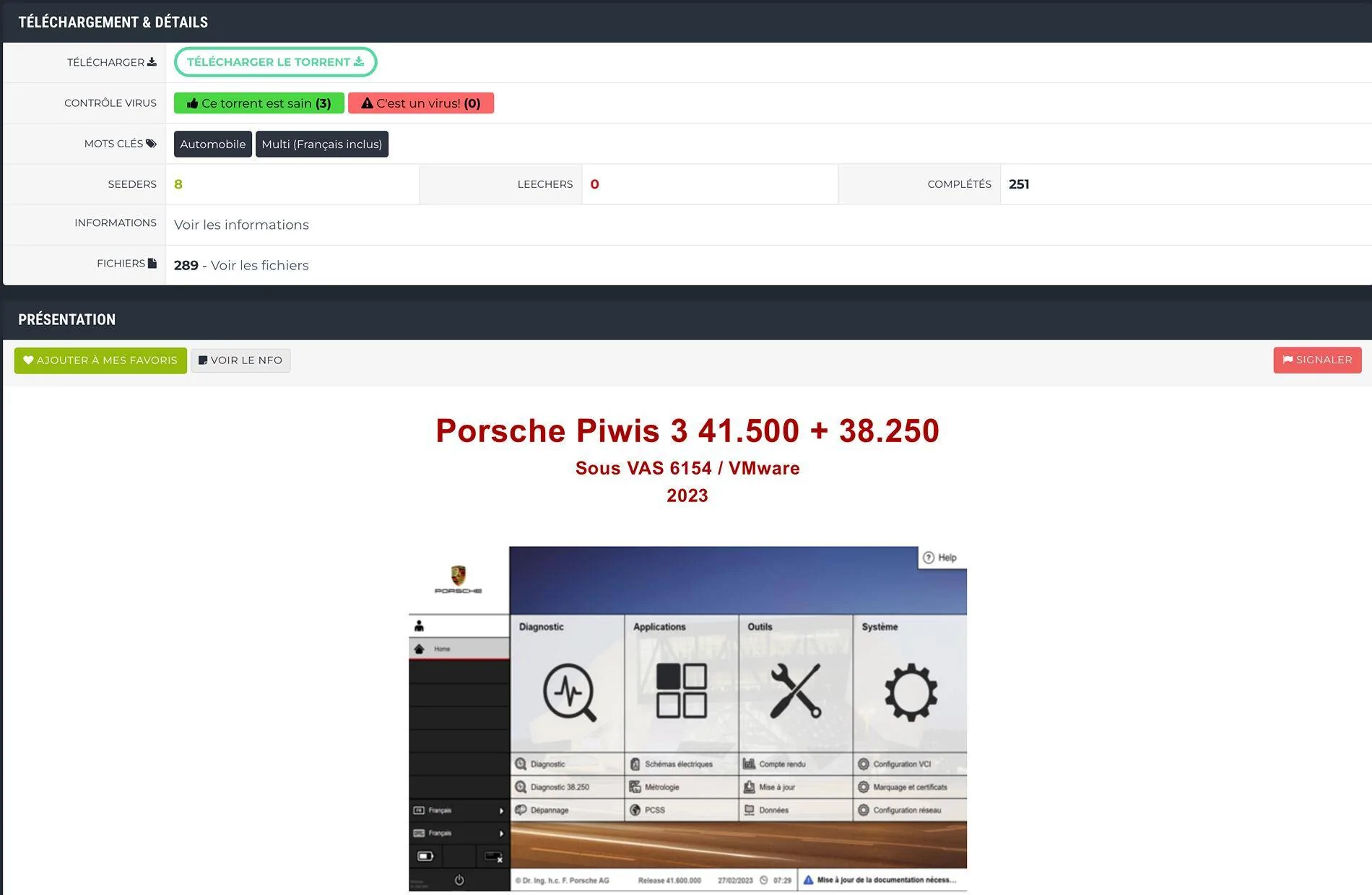Click the power icon in Piwis sidebar
The width and height of the screenshot is (1372, 895).
[459, 880]
